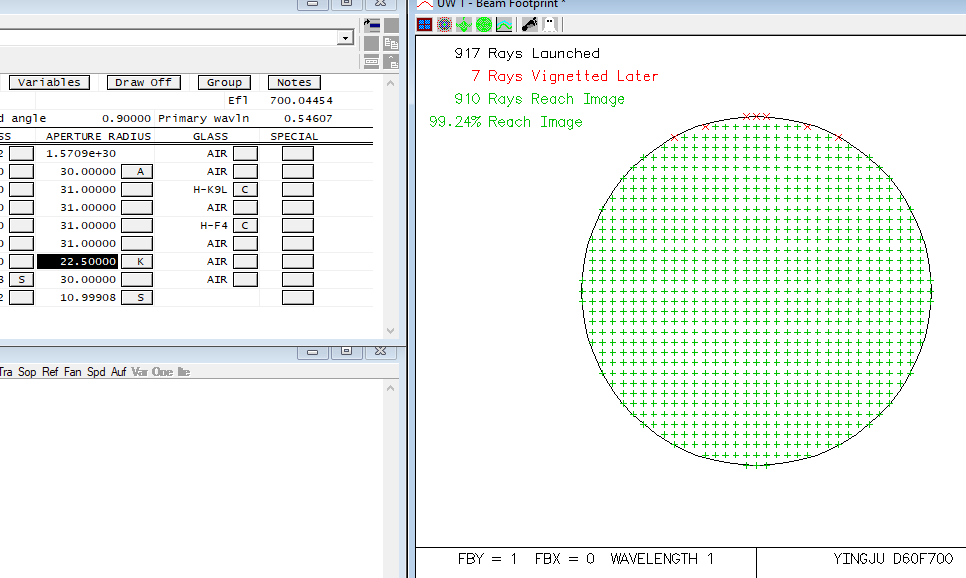Screen dimensions: 966x578
Task: Click the blue grid icon in Beam Footprint toolbar
Action: coord(424,25)
